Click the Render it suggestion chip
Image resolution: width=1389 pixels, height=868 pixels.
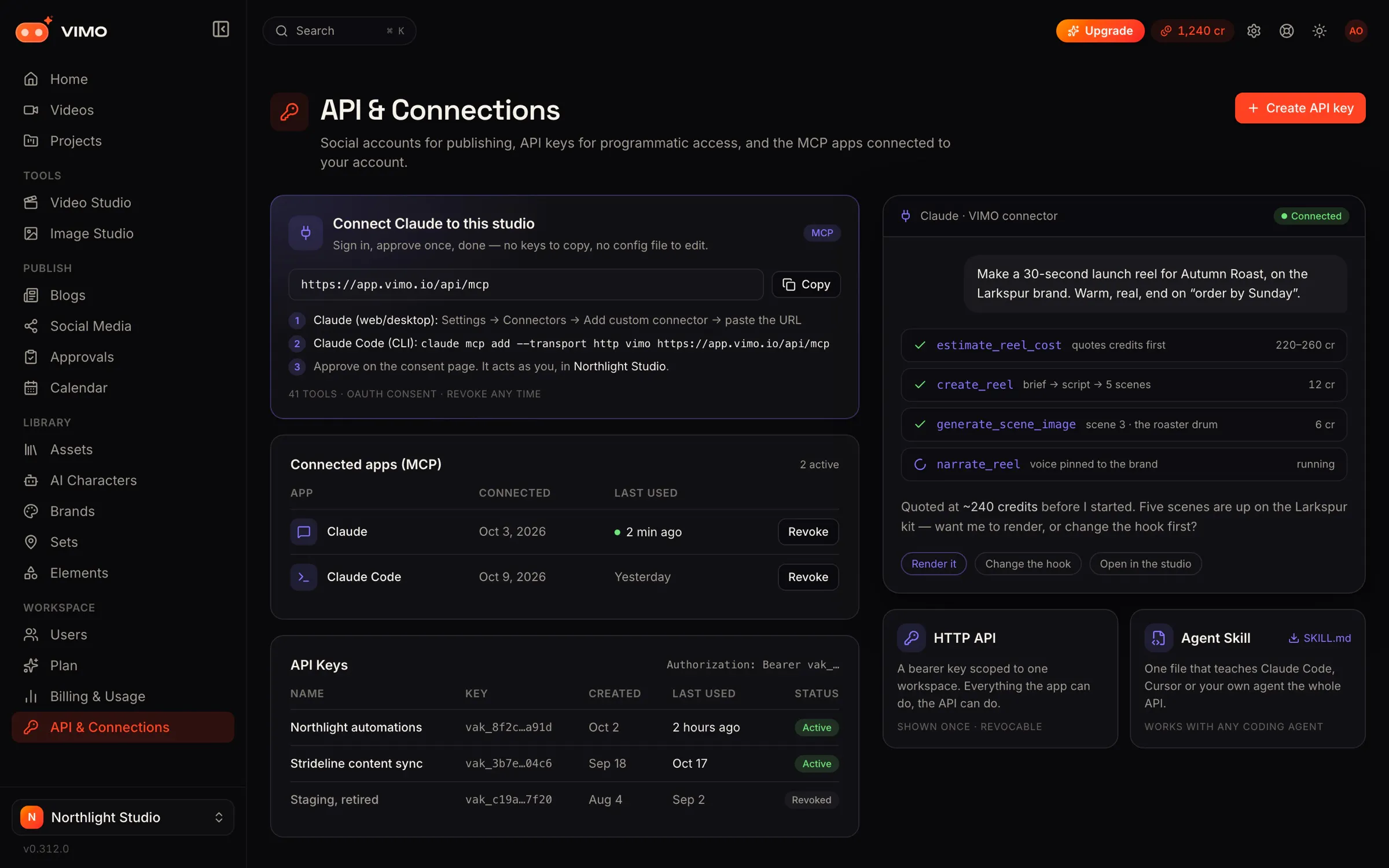click(x=934, y=564)
